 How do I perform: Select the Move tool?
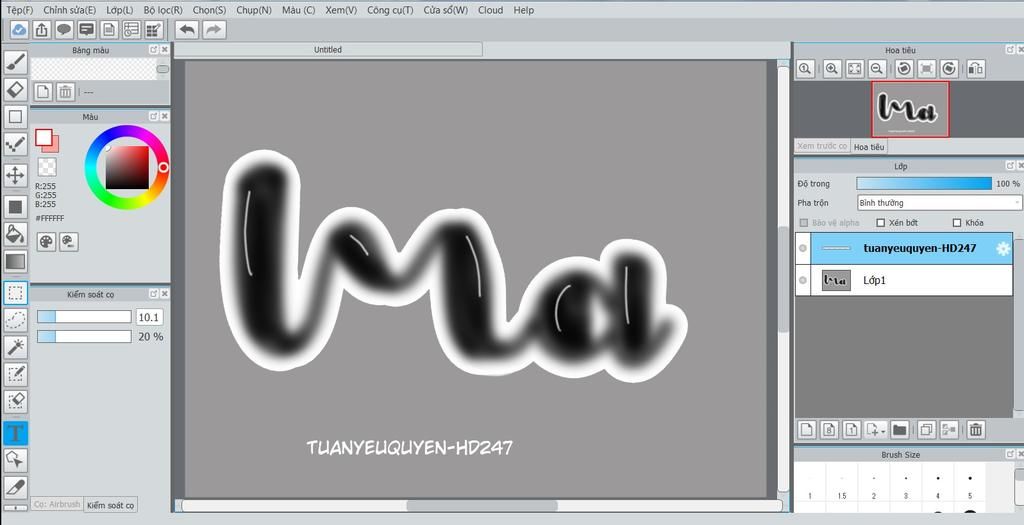[x=15, y=175]
